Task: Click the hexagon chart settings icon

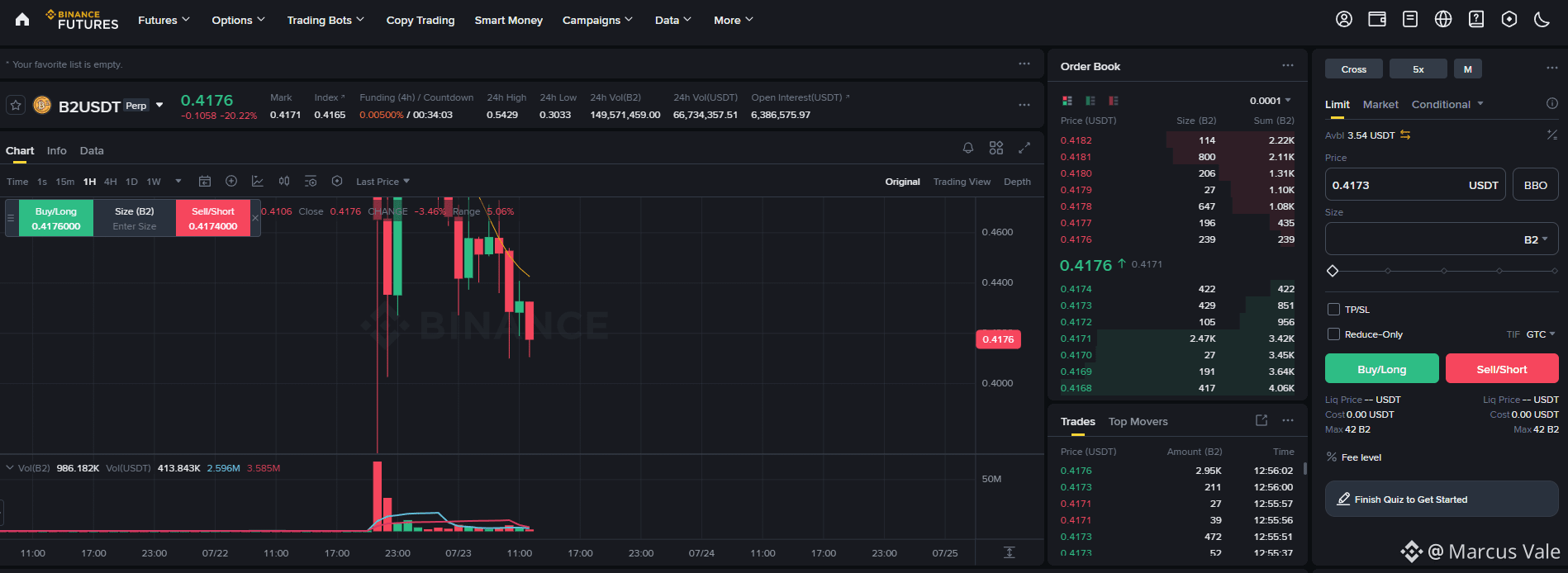Action: click(x=337, y=181)
